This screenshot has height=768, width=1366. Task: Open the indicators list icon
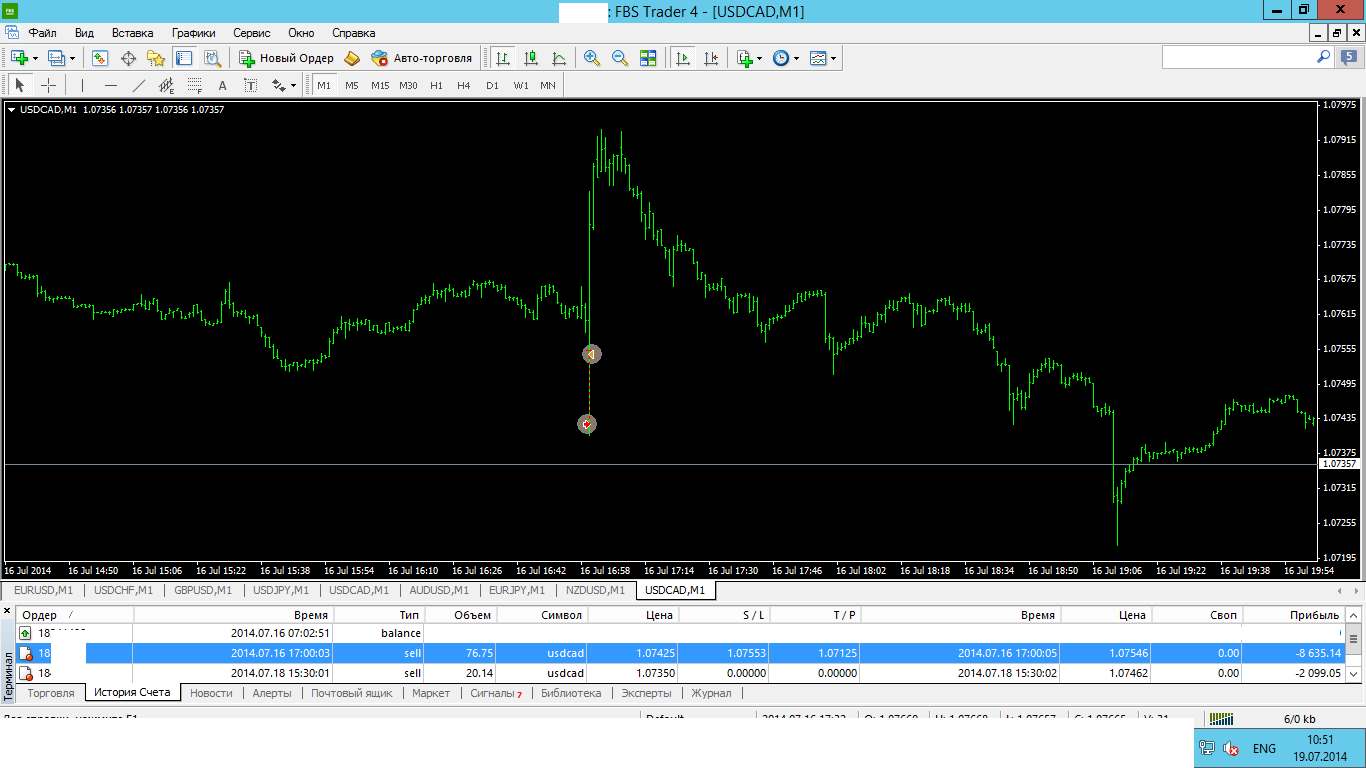click(744, 58)
